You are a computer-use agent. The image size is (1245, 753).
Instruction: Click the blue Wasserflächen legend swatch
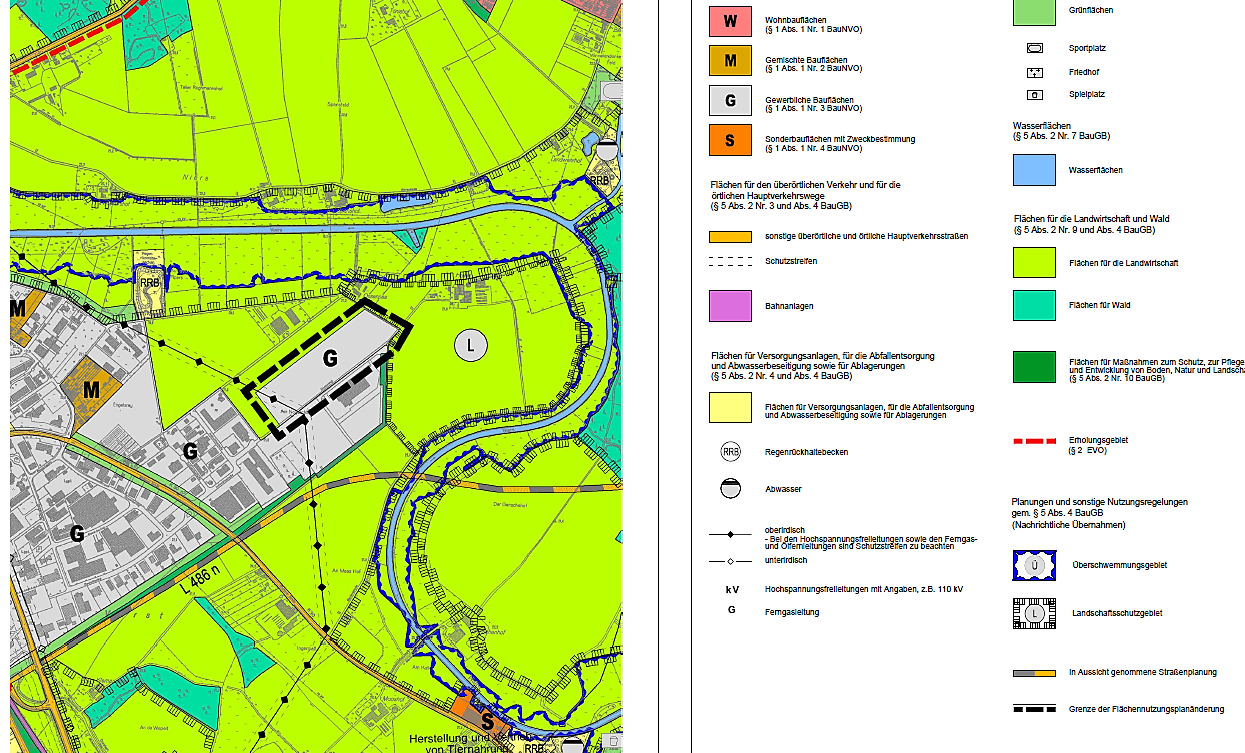pos(1034,170)
